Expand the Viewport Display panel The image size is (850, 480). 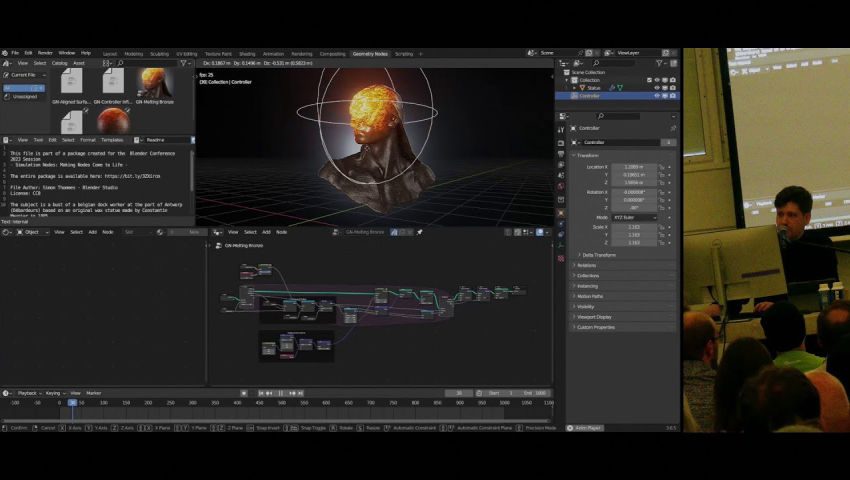tap(594, 317)
